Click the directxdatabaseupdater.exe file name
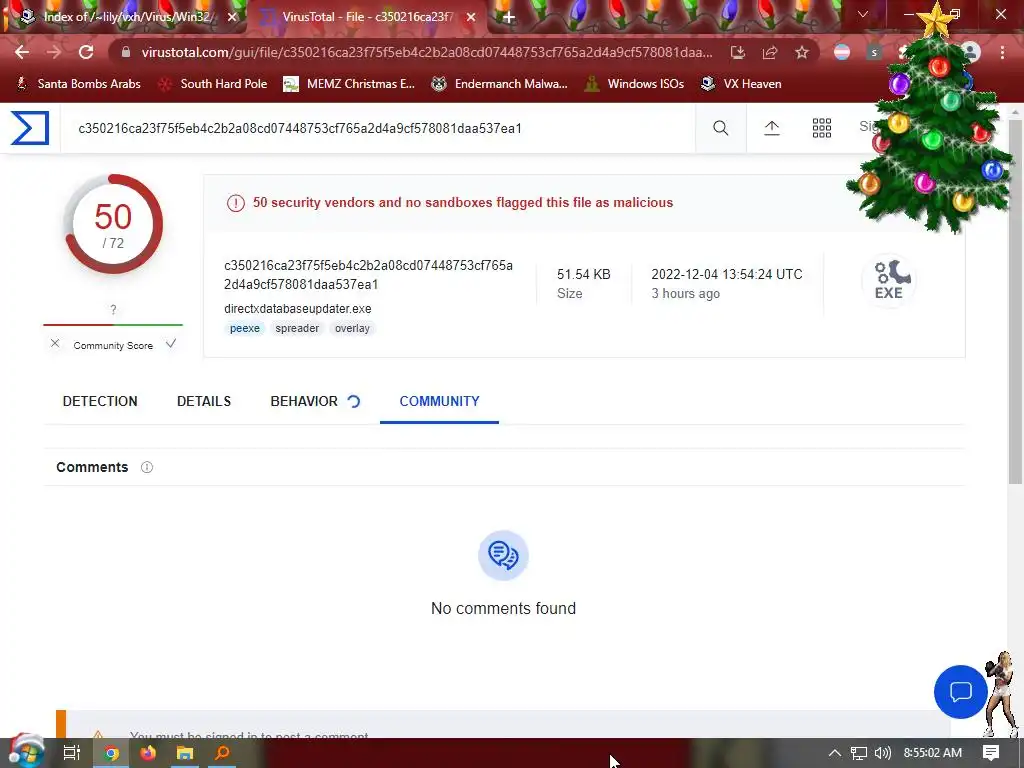Screen dimensions: 1024x768 tap(298, 308)
